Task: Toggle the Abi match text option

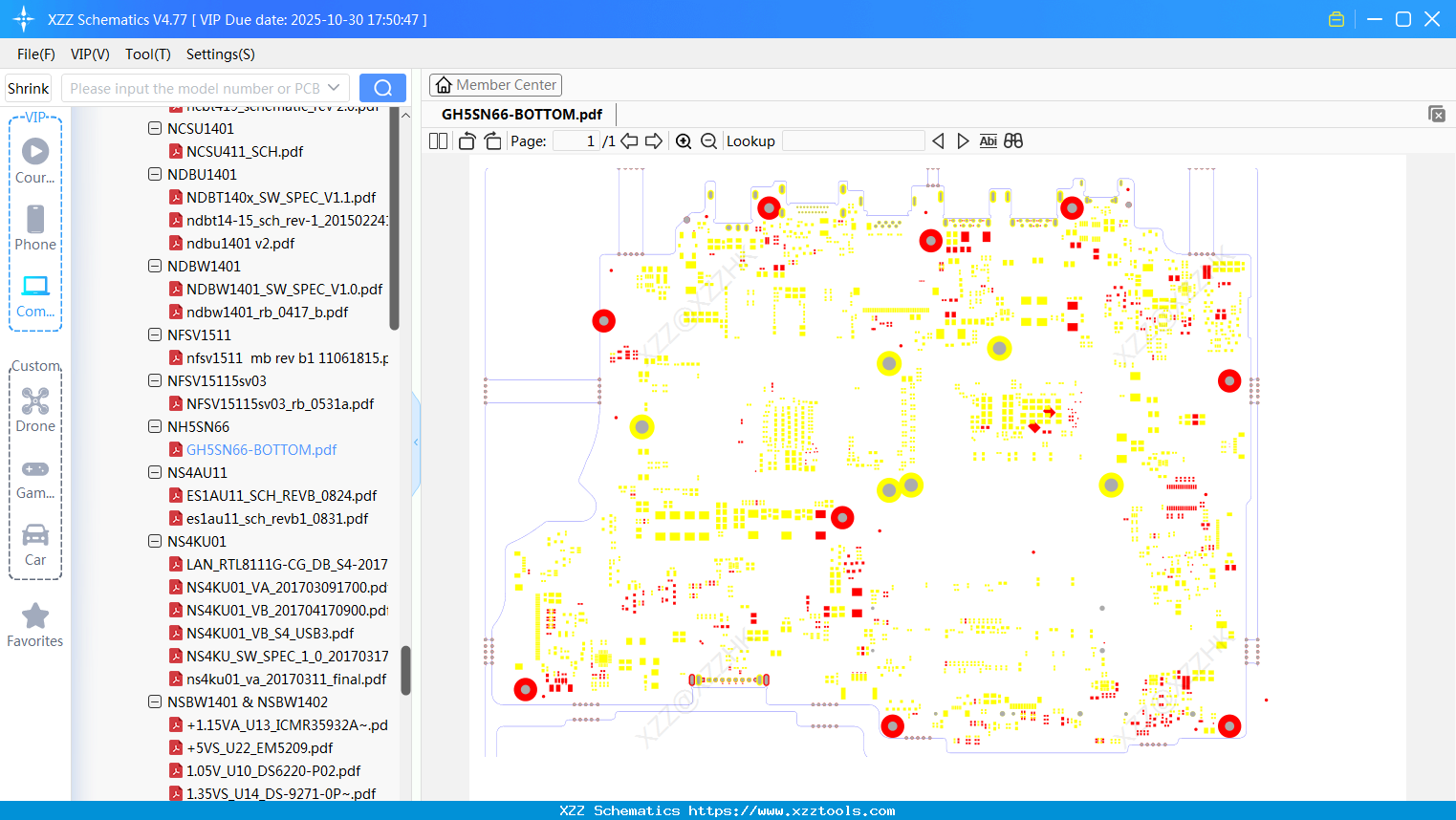Action: click(x=988, y=141)
